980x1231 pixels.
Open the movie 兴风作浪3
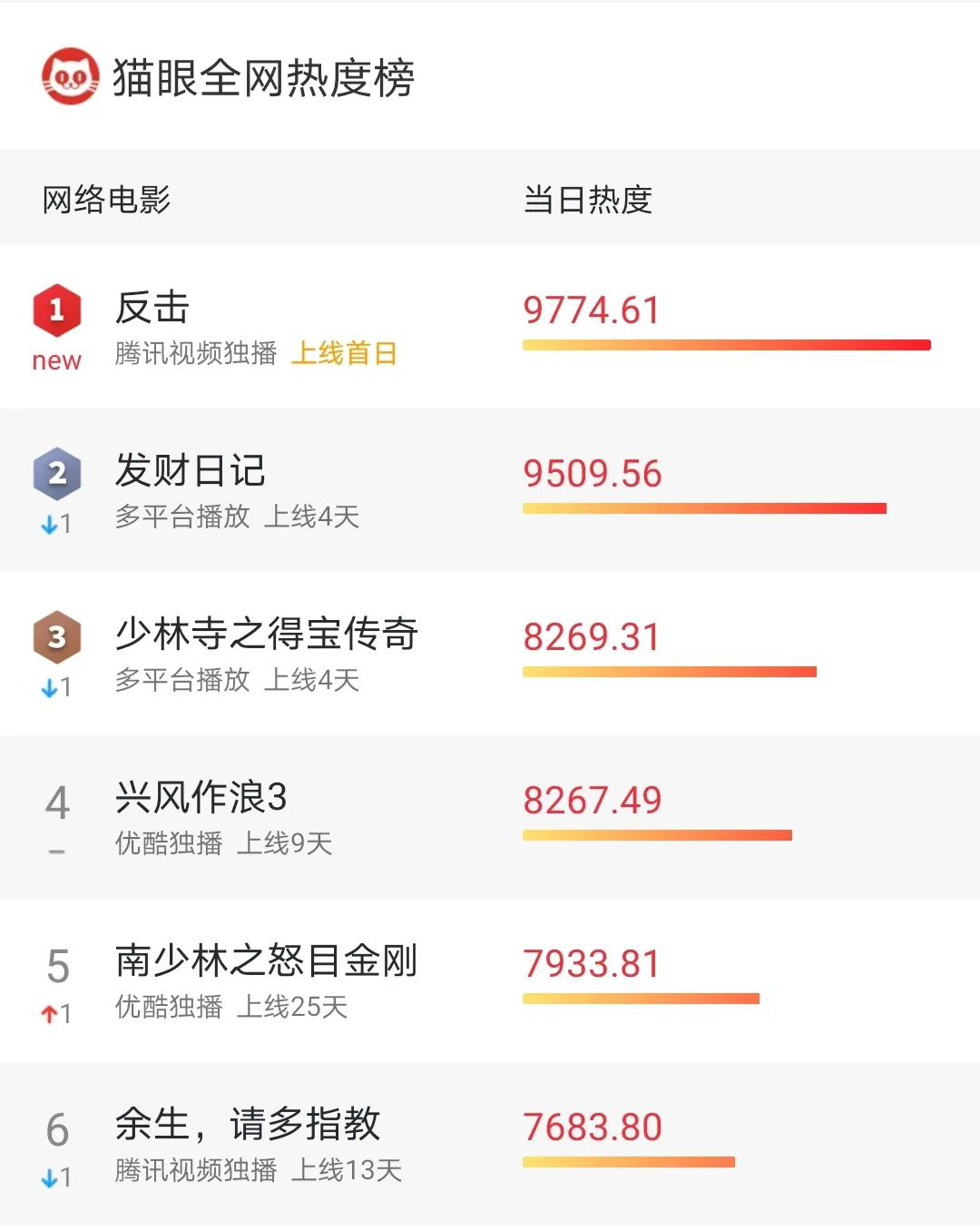(x=201, y=797)
